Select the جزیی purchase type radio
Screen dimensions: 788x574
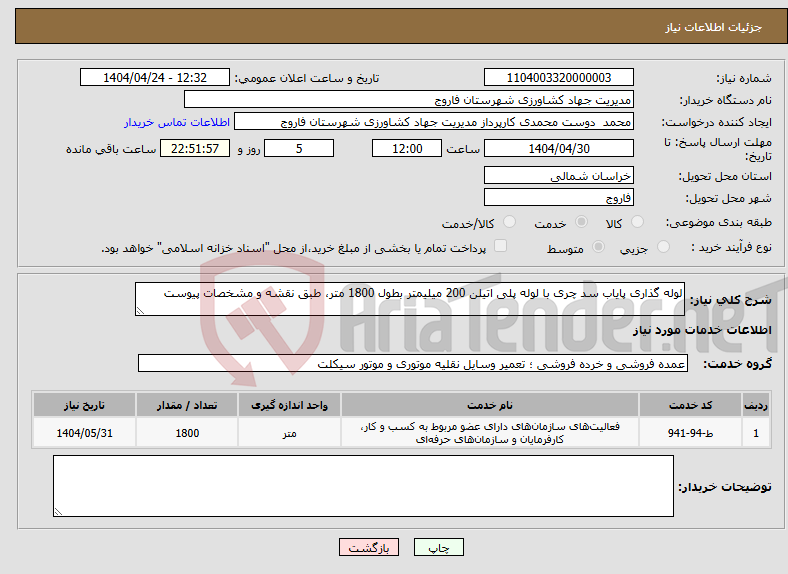pos(663,247)
